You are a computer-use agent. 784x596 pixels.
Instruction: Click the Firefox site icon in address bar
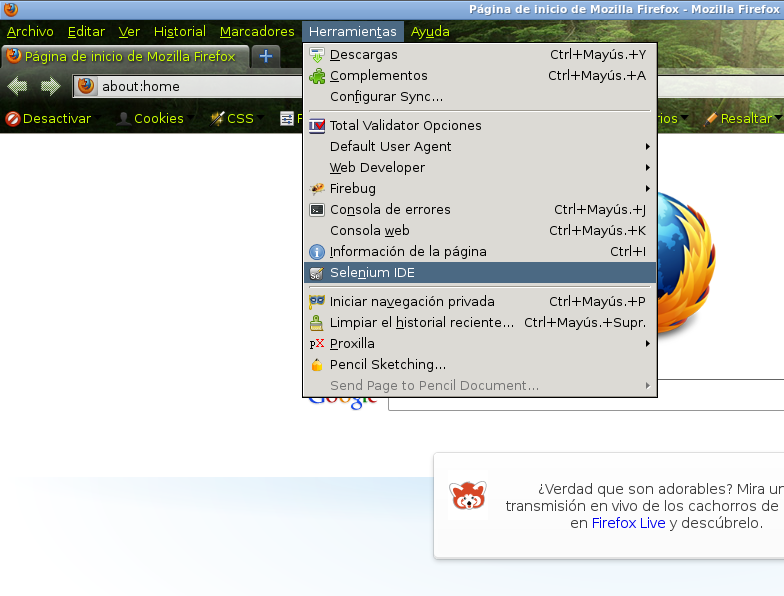point(86,86)
